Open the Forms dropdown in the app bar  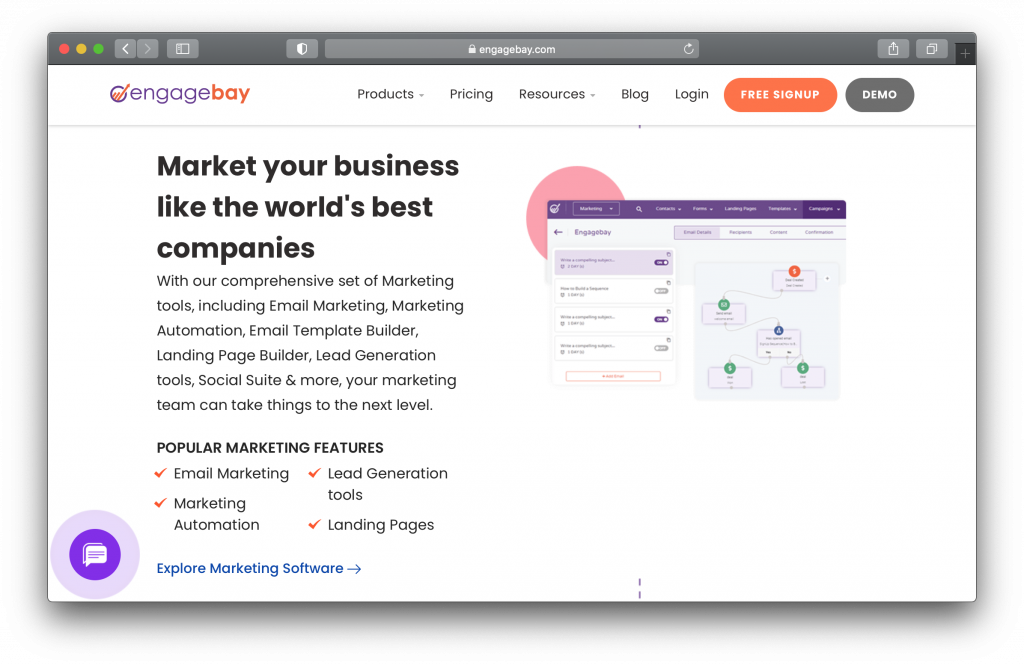tap(703, 209)
